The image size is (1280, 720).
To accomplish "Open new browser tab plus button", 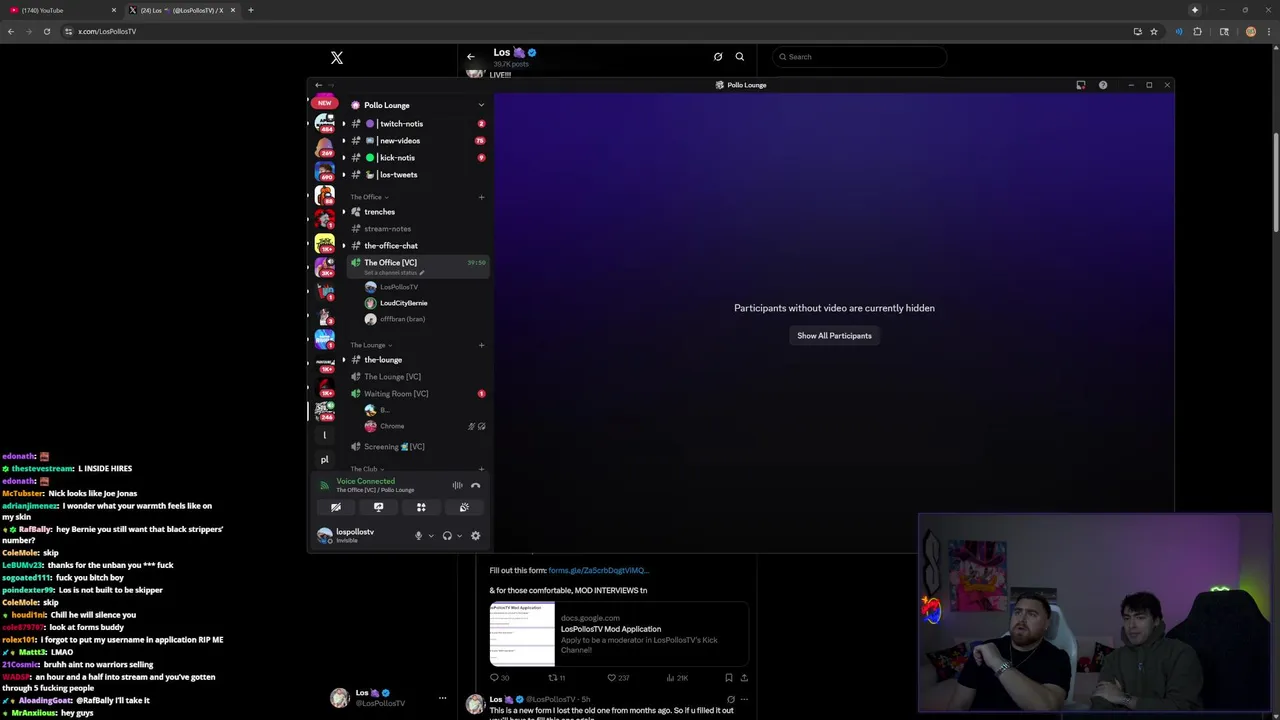I will (250, 10).
